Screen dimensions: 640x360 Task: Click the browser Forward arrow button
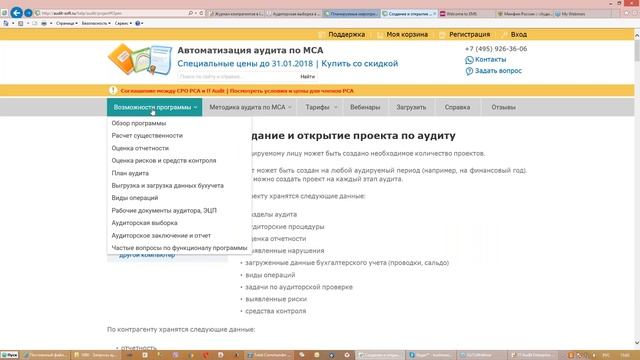pyautogui.click(x=28, y=13)
